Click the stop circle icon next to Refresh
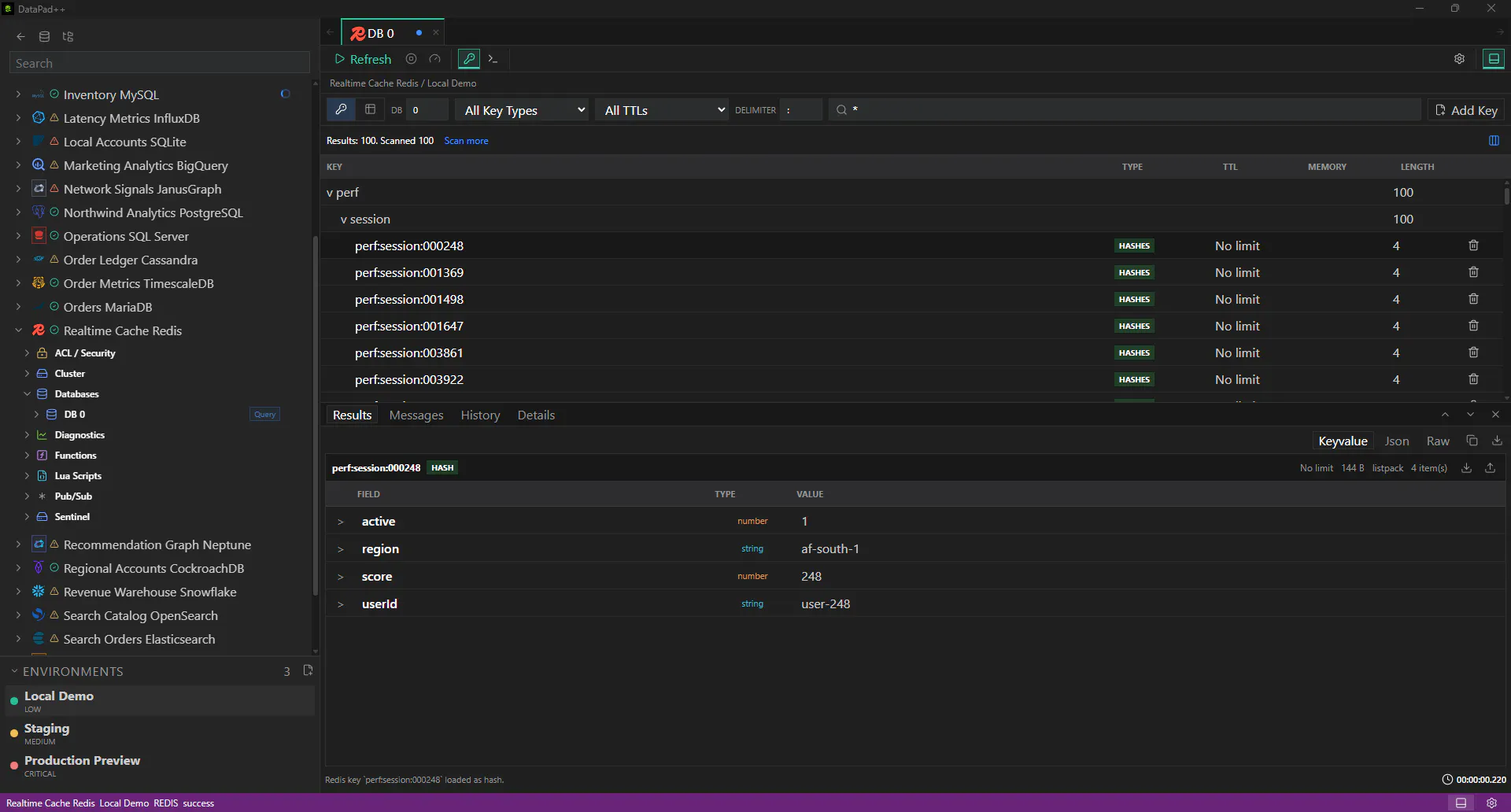This screenshot has height=812, width=1511. [x=411, y=59]
